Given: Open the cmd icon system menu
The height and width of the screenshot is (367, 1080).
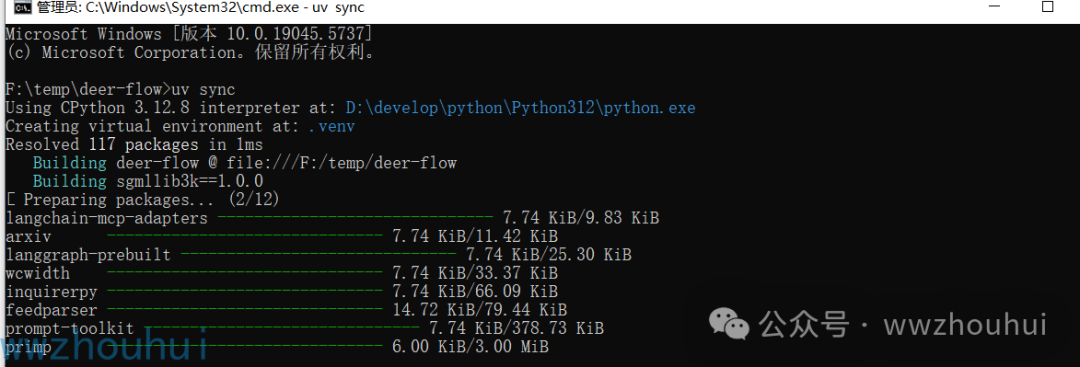Looking at the screenshot, I should click(22, 8).
